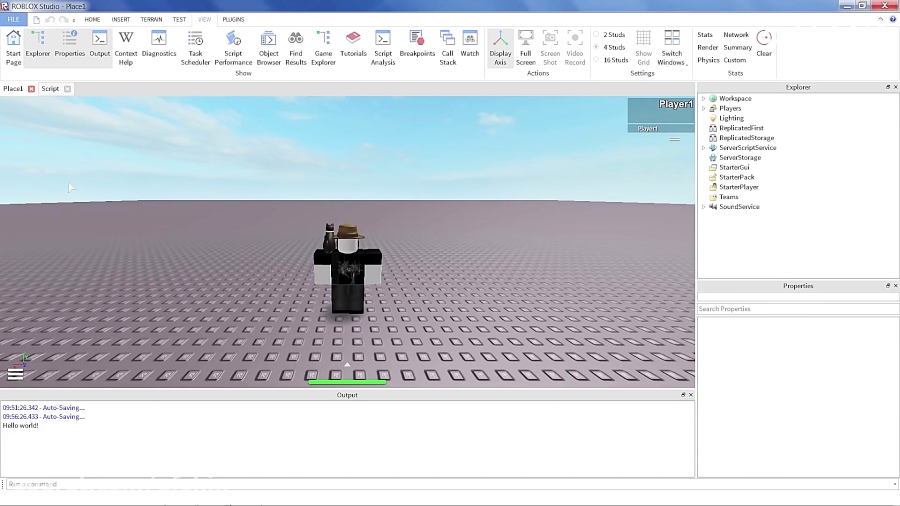The width and height of the screenshot is (900, 506).
Task: Expand the Workspace tree node
Action: (704, 99)
